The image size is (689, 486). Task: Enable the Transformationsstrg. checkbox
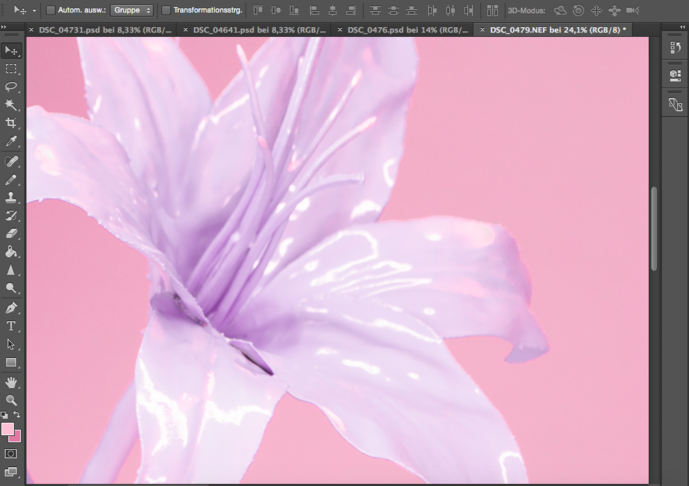[166, 10]
